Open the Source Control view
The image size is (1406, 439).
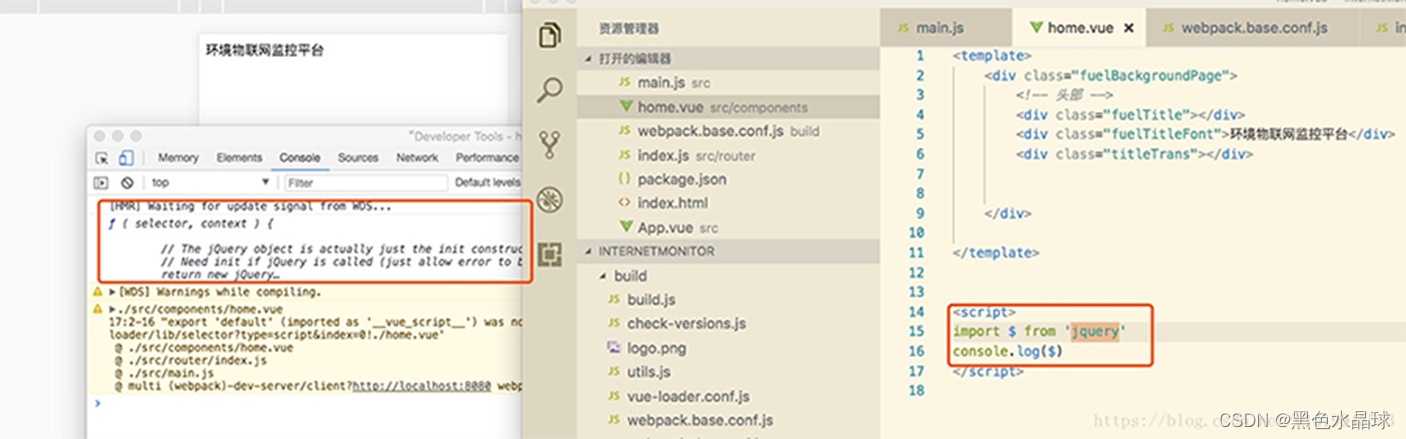(549, 146)
